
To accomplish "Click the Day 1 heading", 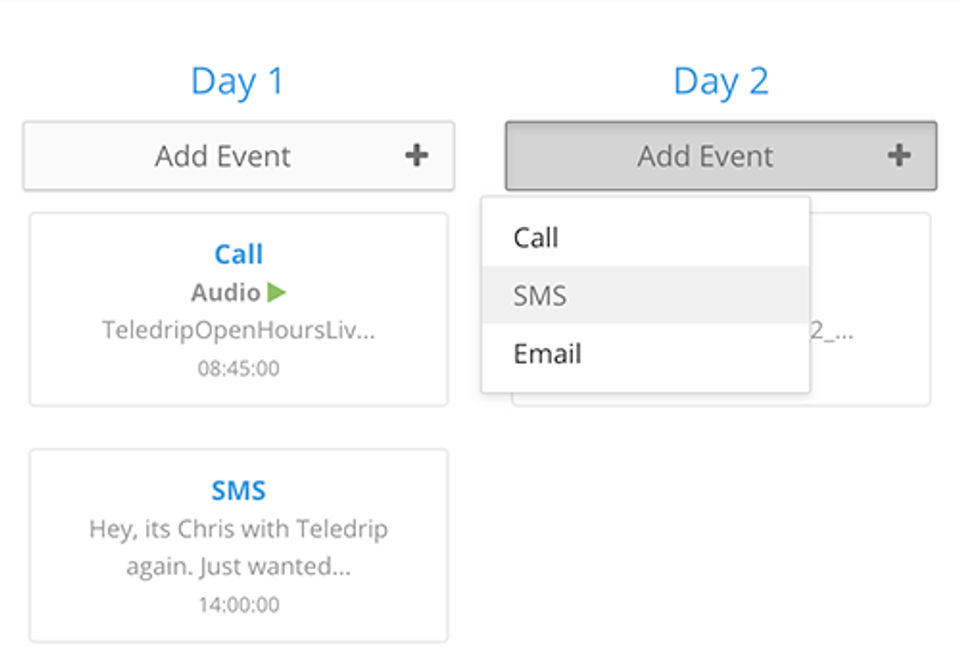I will point(238,81).
